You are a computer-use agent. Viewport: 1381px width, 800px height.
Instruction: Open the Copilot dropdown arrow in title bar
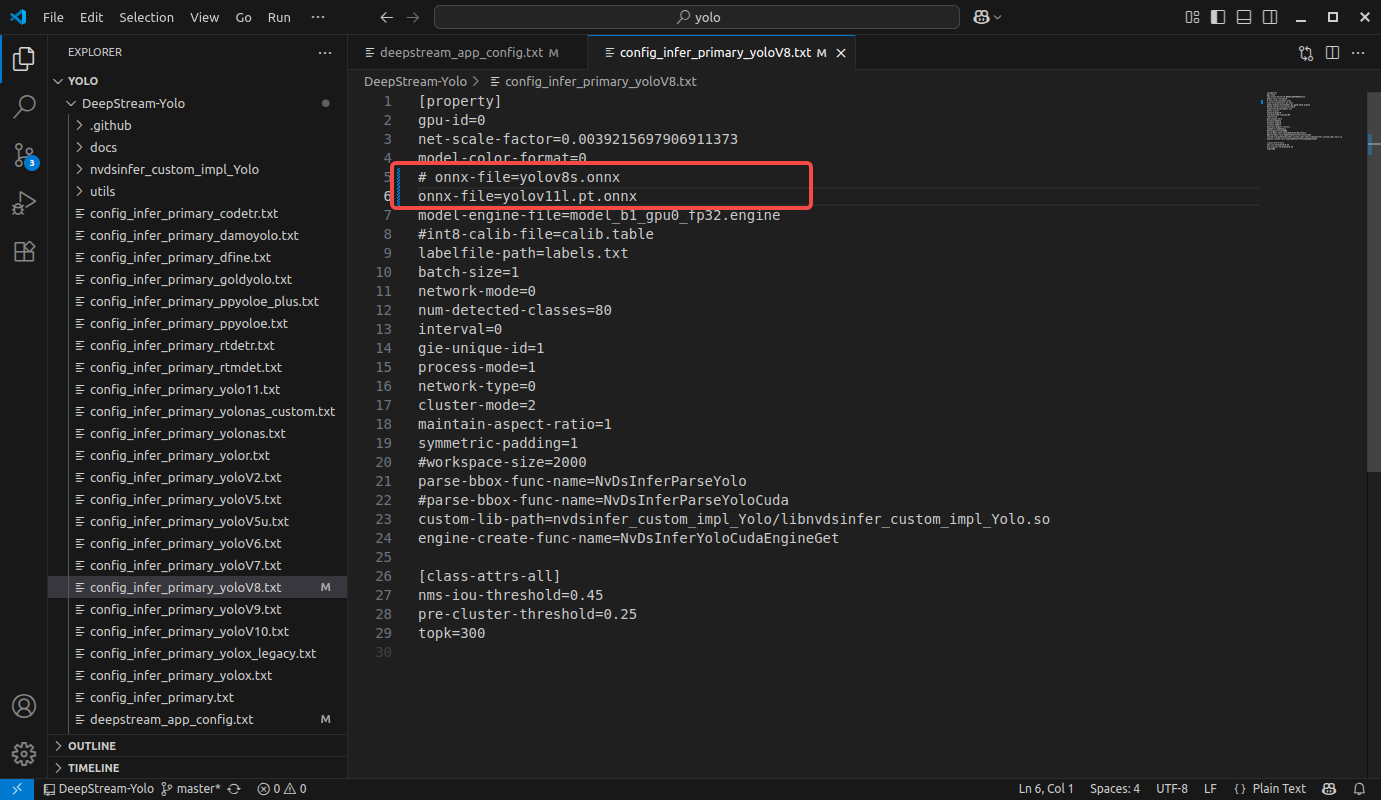(x=998, y=17)
